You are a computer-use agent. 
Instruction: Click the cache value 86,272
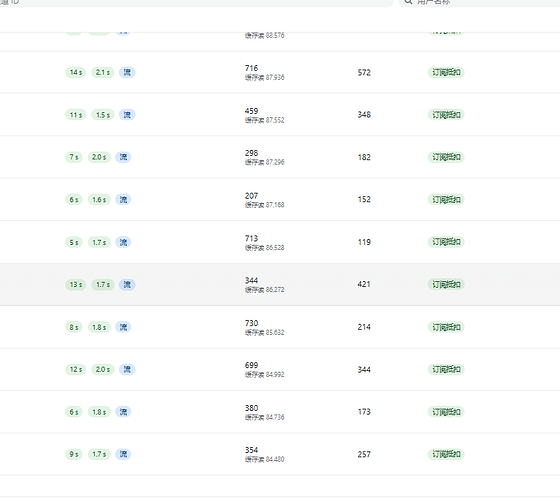click(x=275, y=290)
